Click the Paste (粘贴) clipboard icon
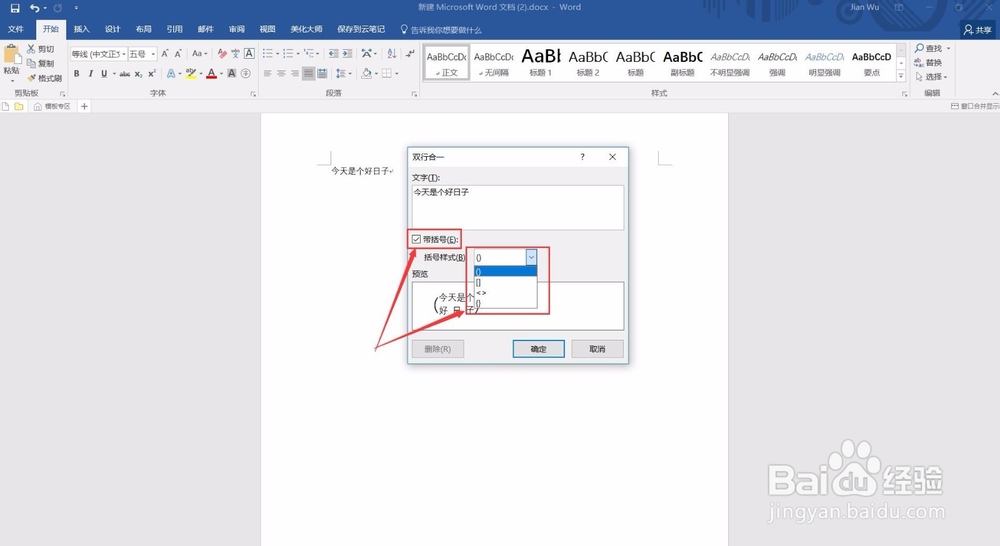 [x=11, y=54]
